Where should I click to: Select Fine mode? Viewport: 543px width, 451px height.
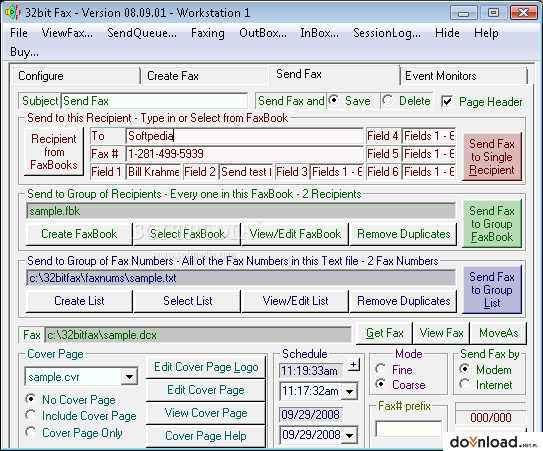point(394,370)
